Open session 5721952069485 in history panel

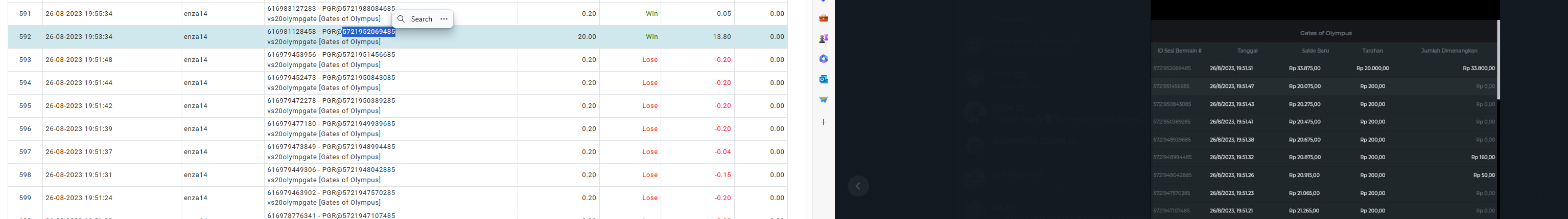(1172, 69)
